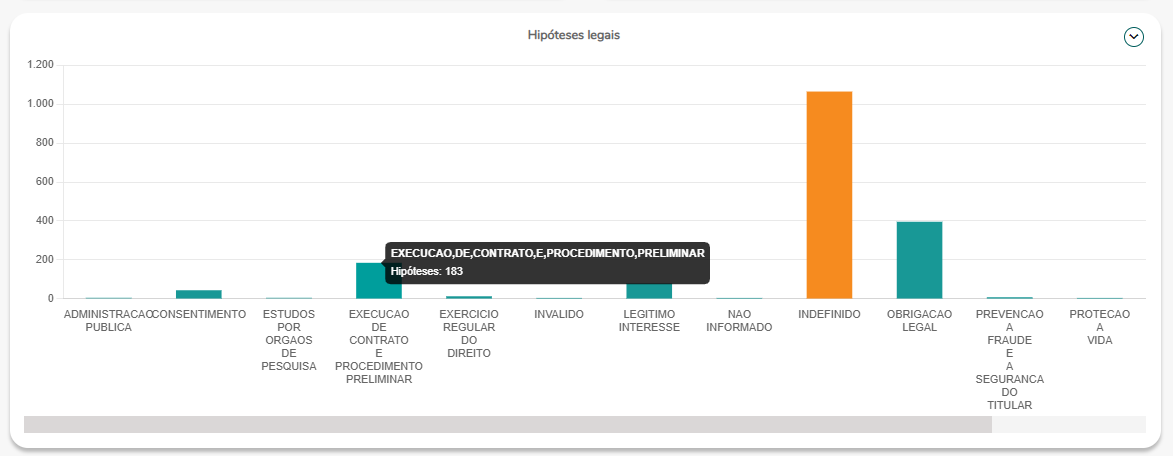
Task: Expand the Hipóteses legais chart options chevron
Action: (x=1133, y=37)
